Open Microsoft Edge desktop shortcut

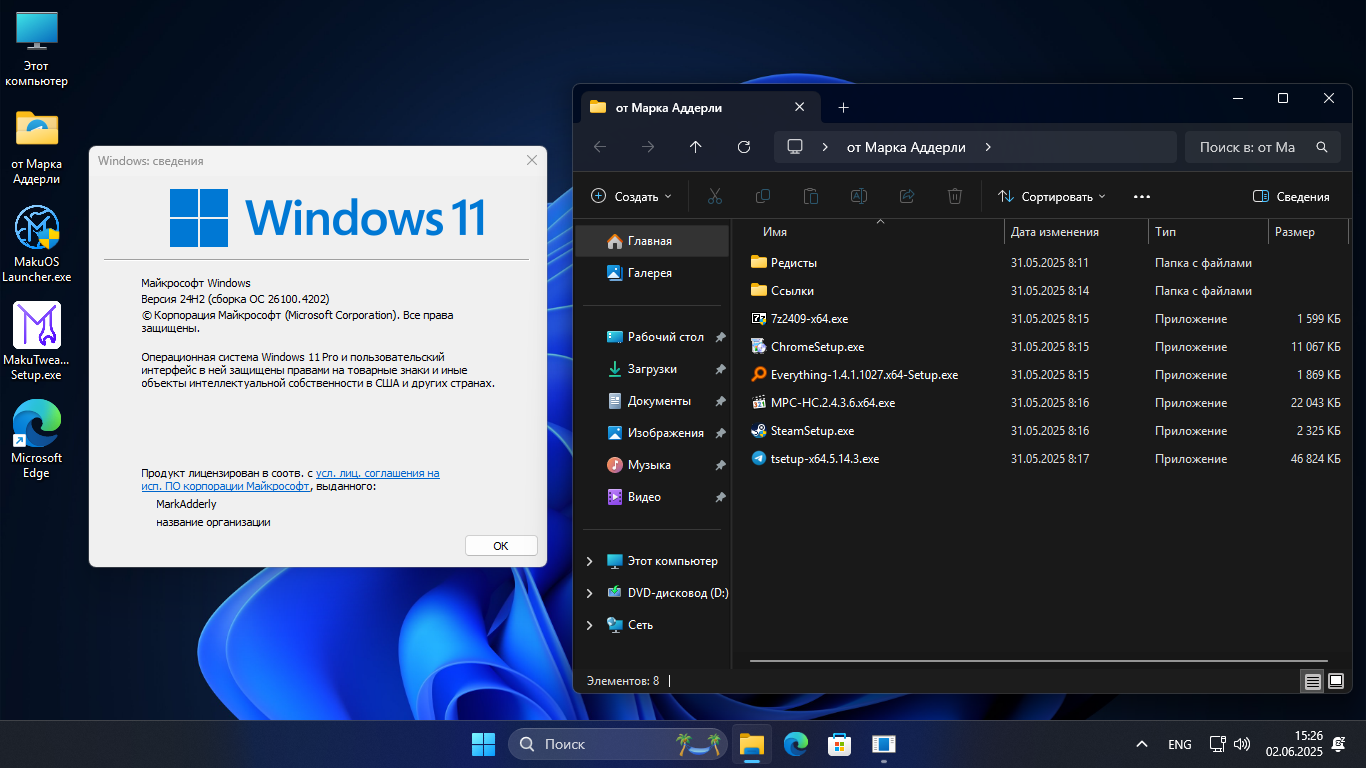[x=37, y=440]
